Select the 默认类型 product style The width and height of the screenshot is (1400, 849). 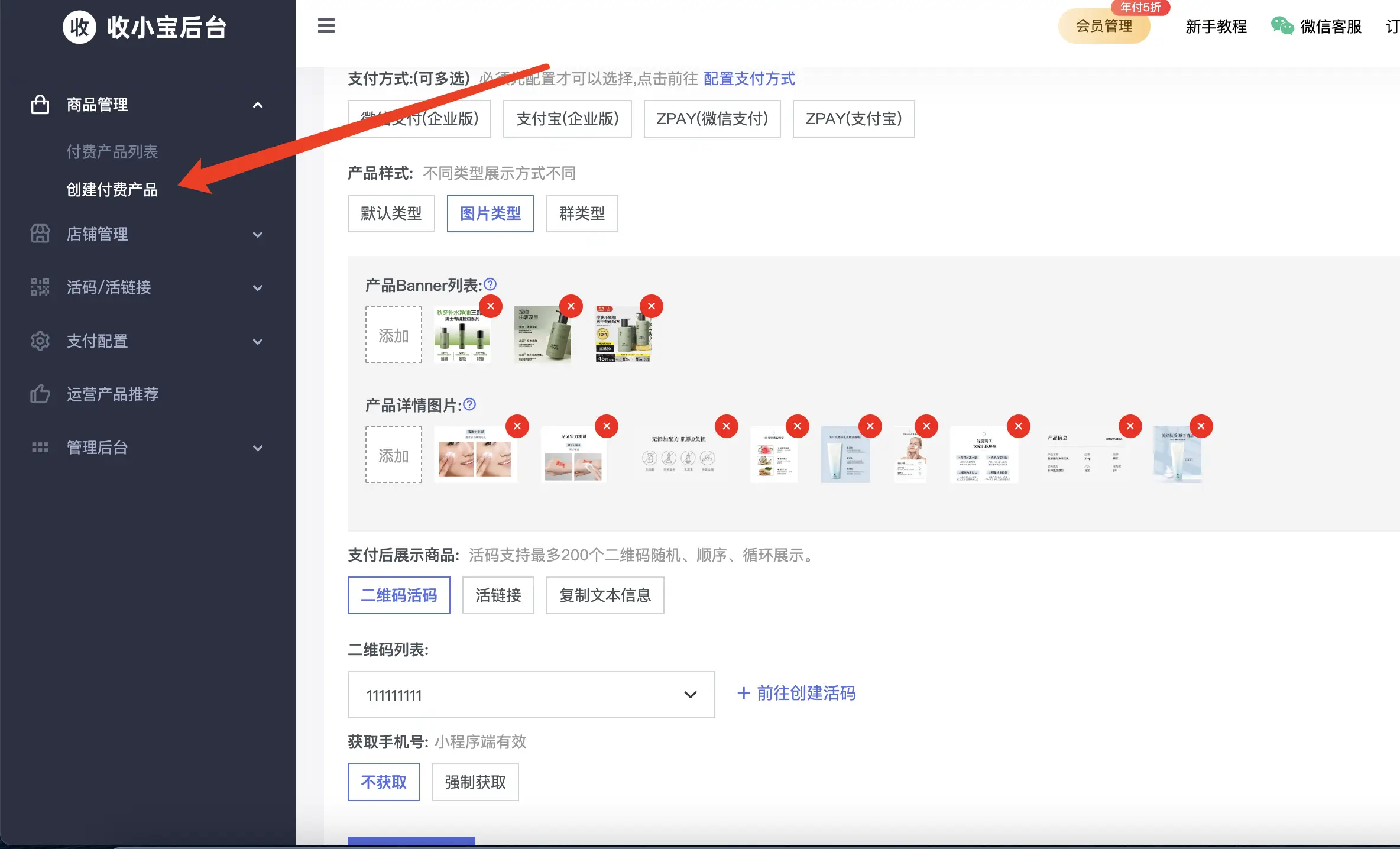(x=391, y=213)
